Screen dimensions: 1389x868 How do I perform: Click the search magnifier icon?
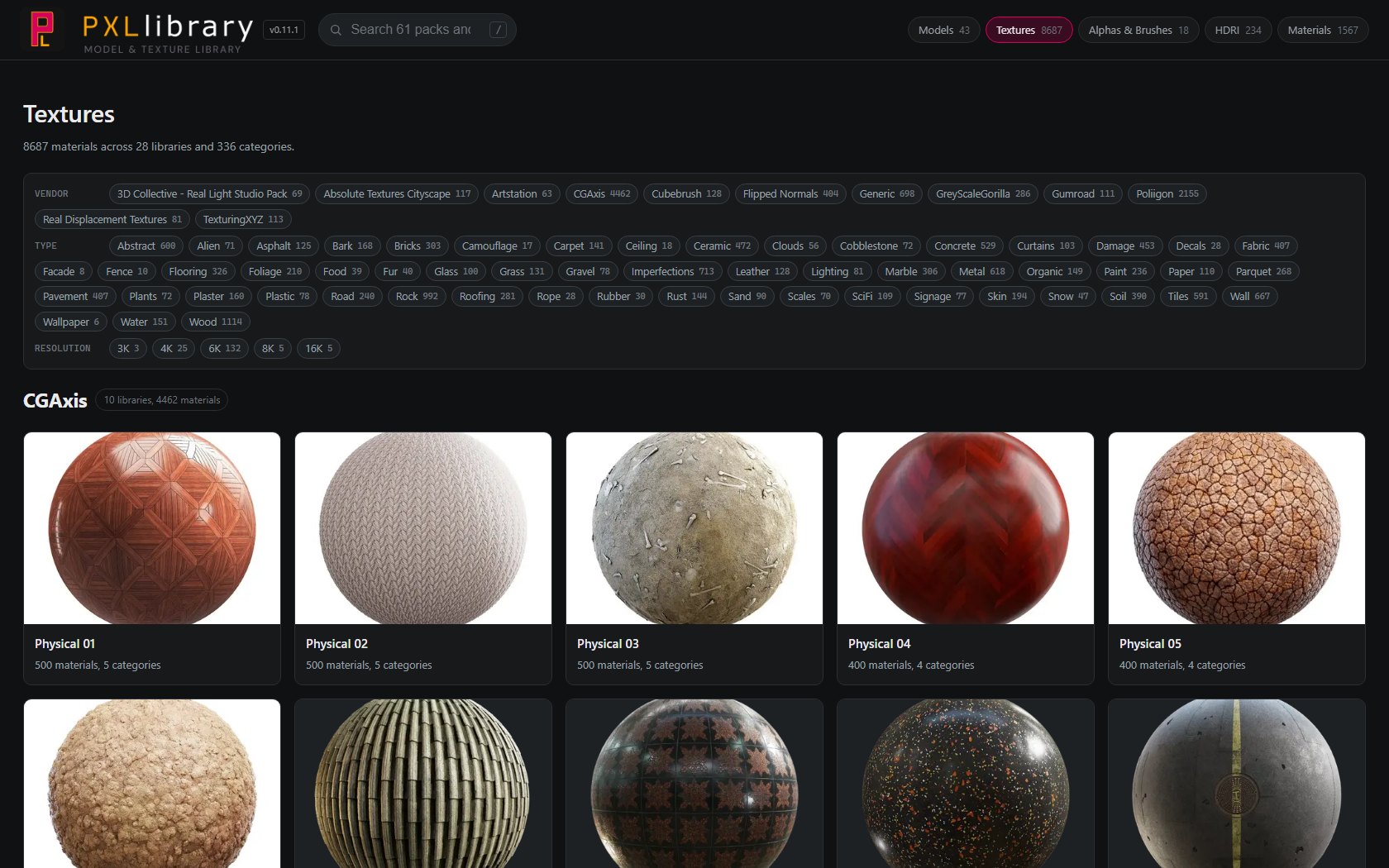(x=336, y=30)
